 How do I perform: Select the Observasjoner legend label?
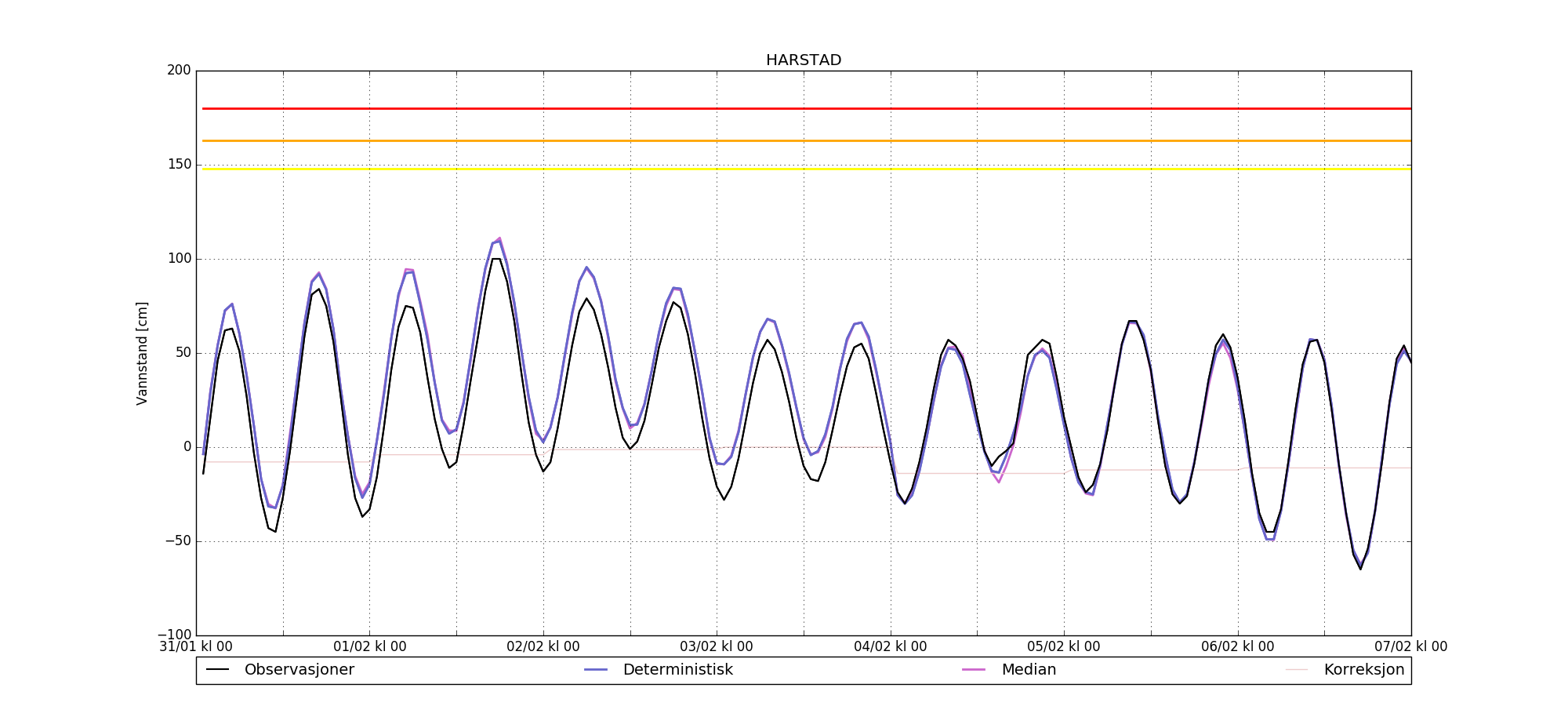coord(299,670)
